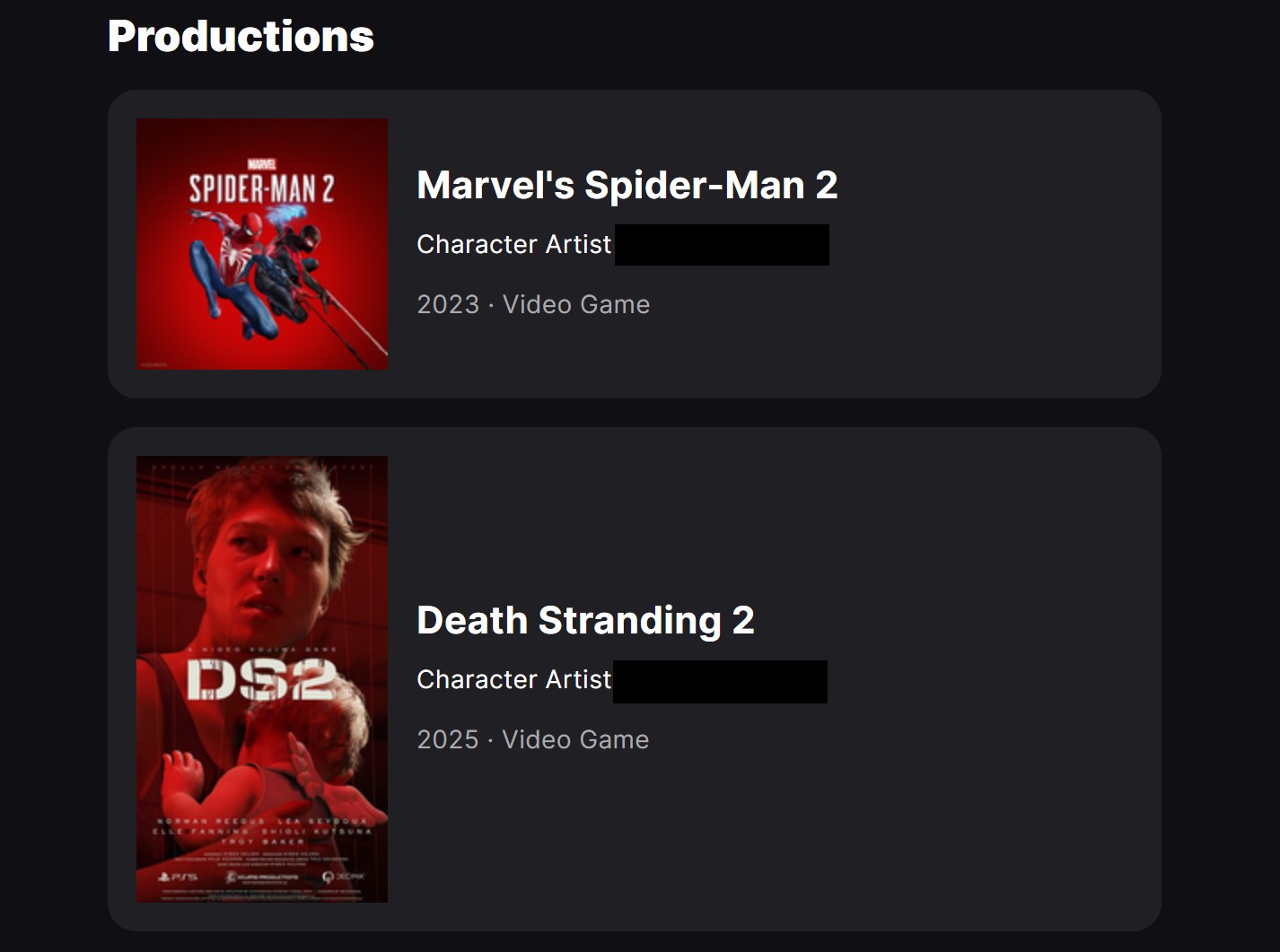Click the Death Stranding 2 title
This screenshot has height=952, width=1280.
click(585, 621)
